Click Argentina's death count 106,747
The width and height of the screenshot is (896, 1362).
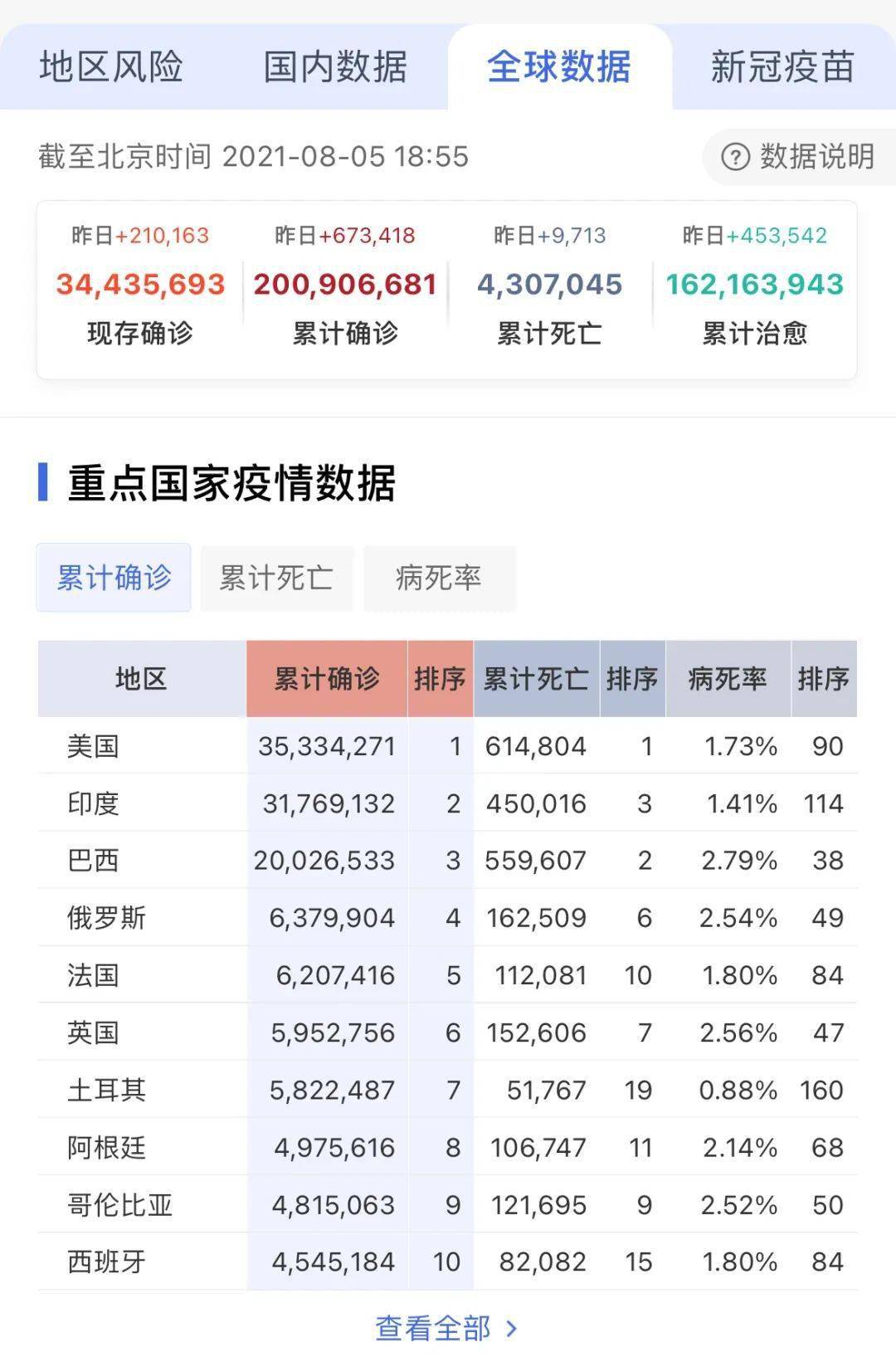pos(538,1148)
